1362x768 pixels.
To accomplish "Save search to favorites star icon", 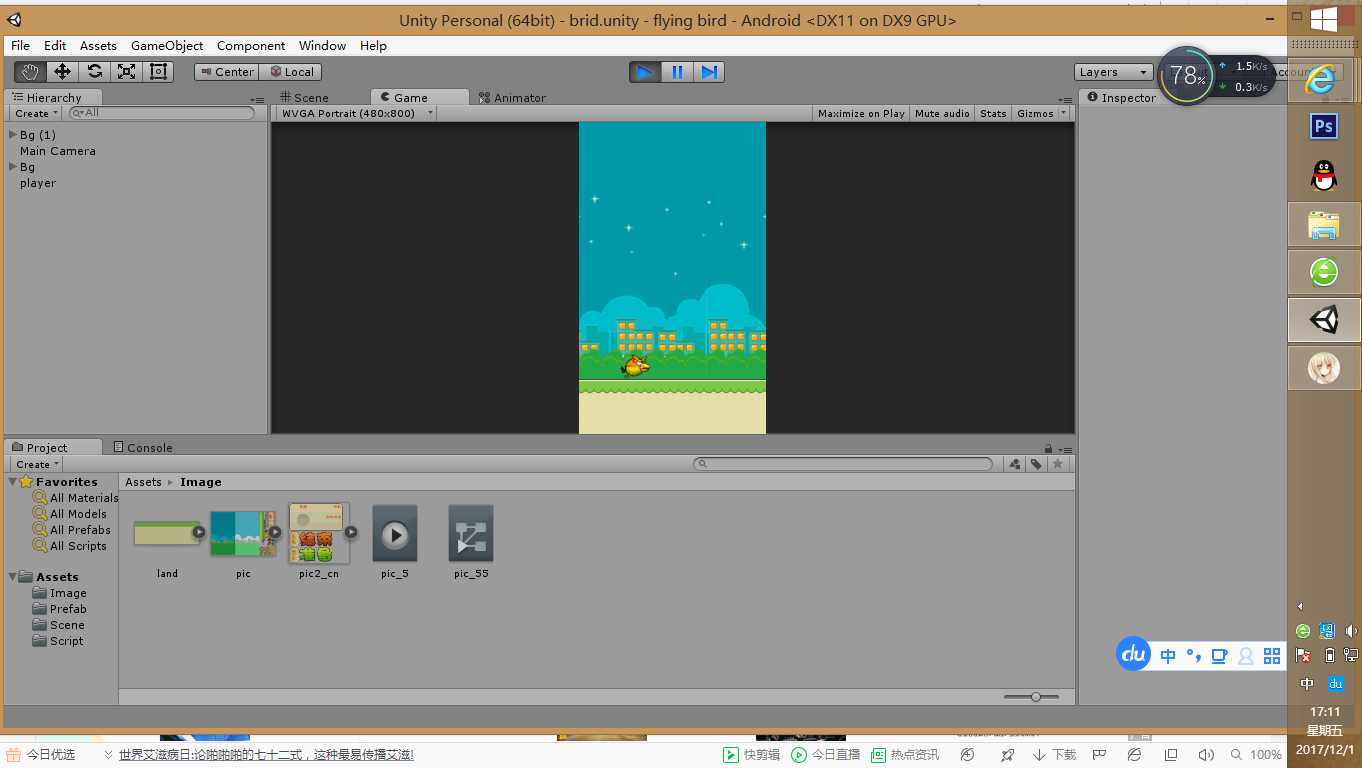I will (1058, 464).
